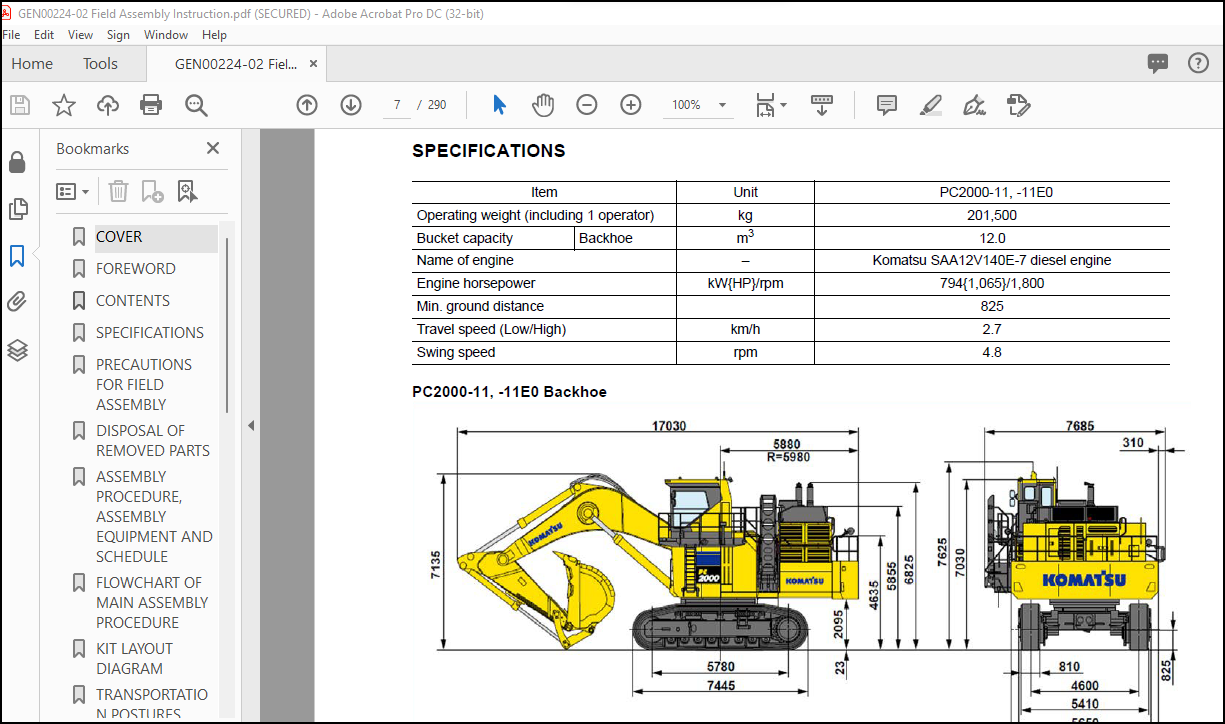Open the find text magnifier tool
The height and width of the screenshot is (724, 1225).
pos(196,105)
